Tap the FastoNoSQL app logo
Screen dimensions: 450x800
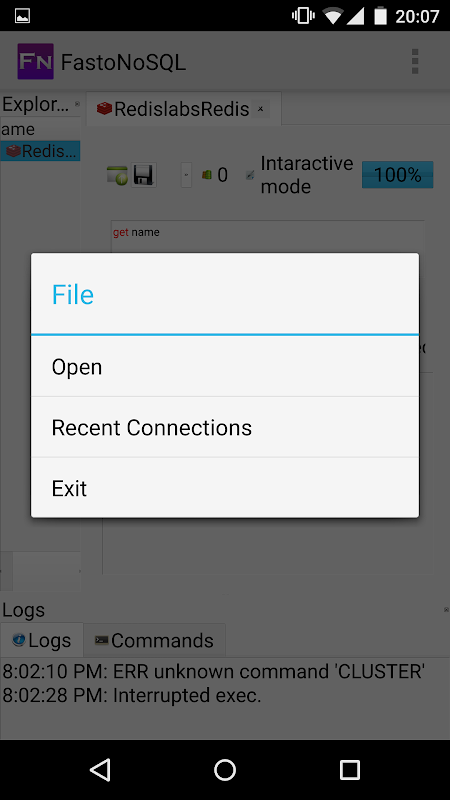(x=36, y=61)
